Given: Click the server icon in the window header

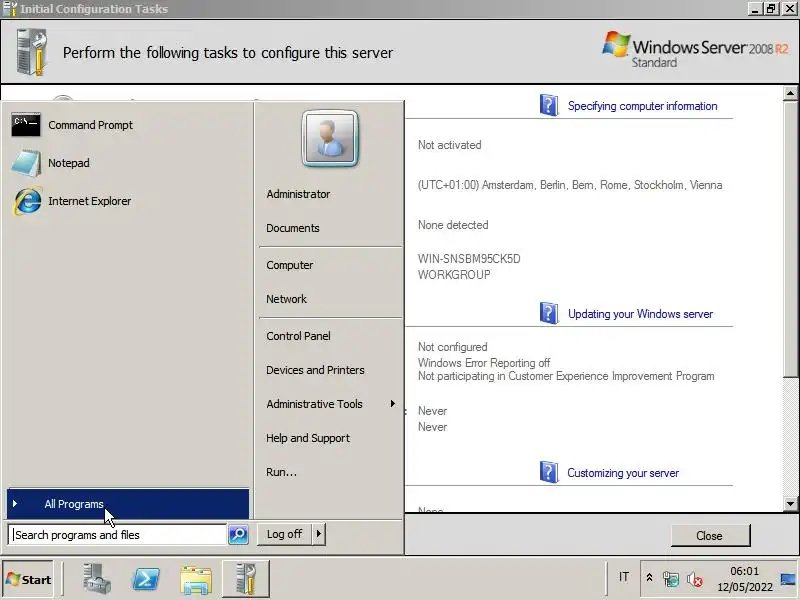Looking at the screenshot, I should click(x=32, y=52).
